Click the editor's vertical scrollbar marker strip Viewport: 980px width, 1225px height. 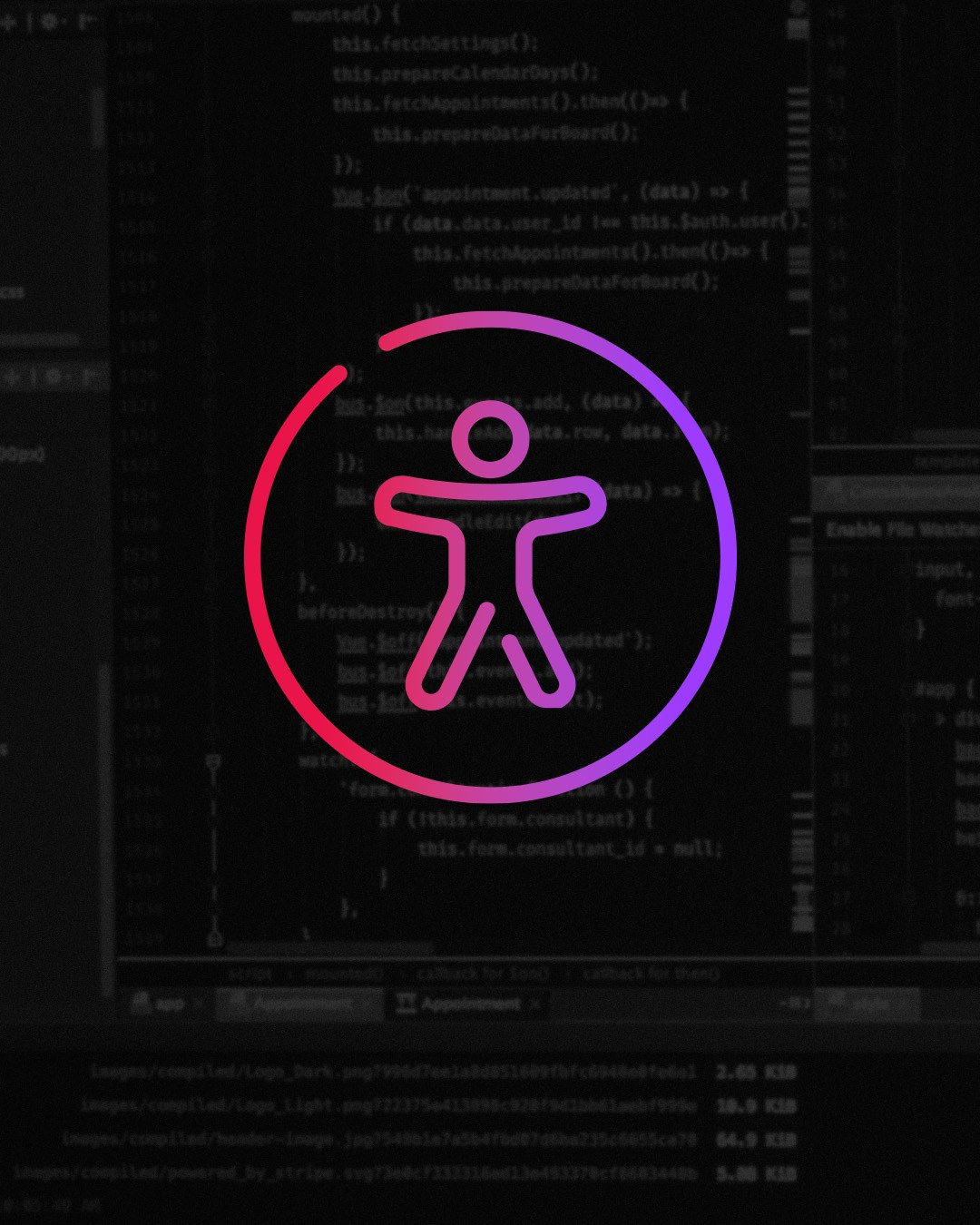799,272
